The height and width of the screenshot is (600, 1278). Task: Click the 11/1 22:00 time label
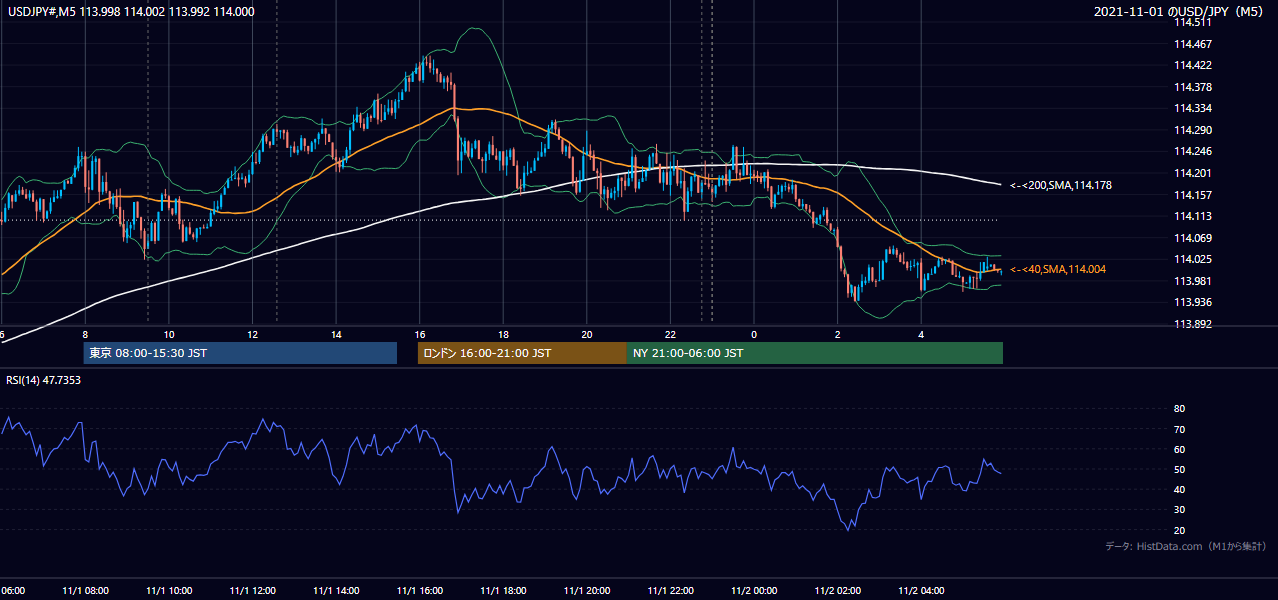coord(671,591)
